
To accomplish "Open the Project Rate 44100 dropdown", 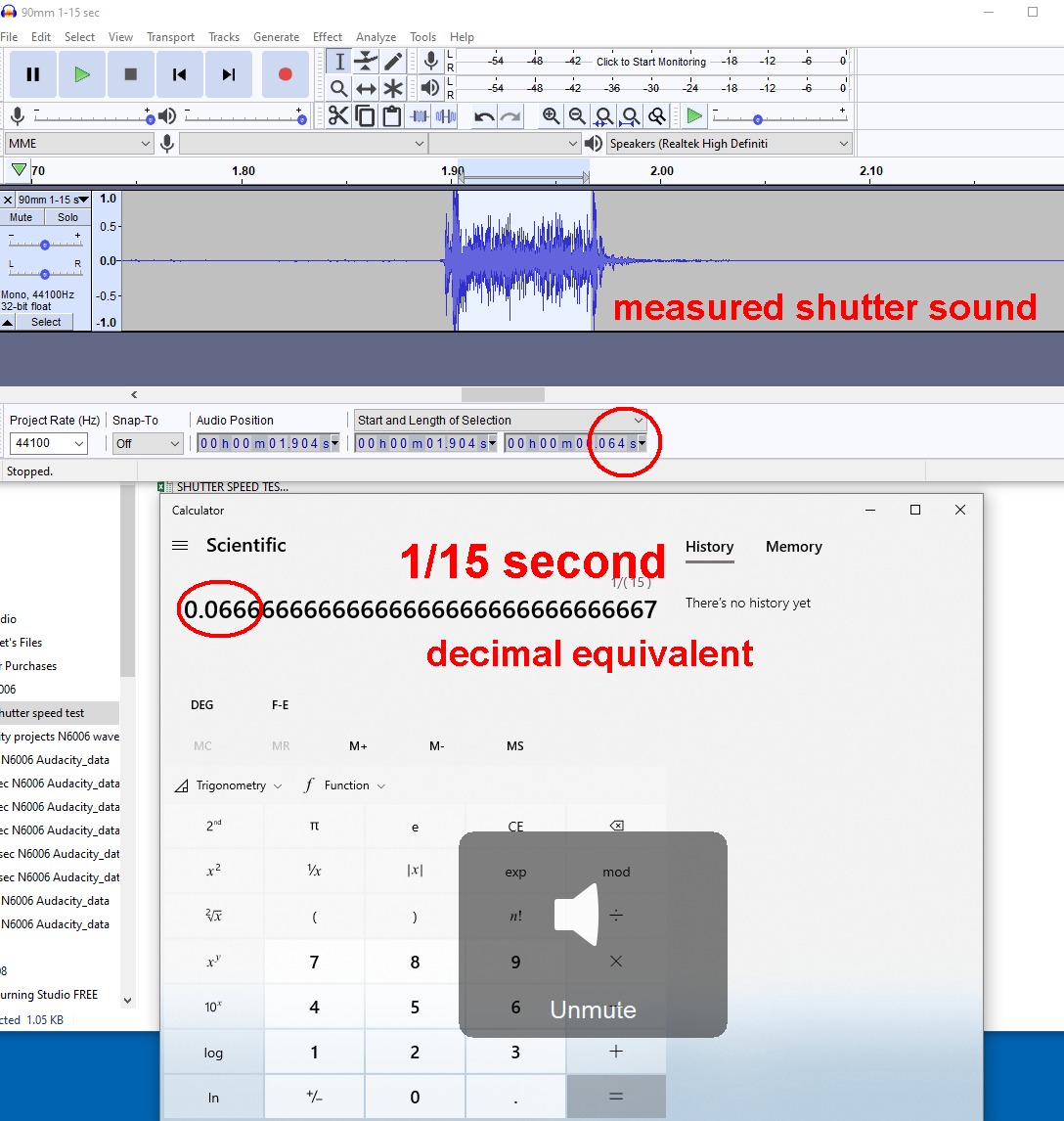I will (49, 443).
